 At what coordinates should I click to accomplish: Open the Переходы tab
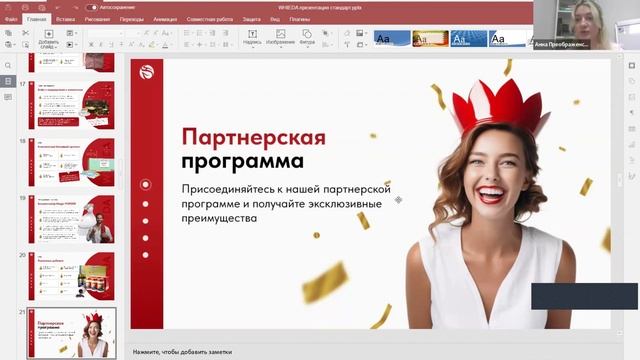coord(131,19)
